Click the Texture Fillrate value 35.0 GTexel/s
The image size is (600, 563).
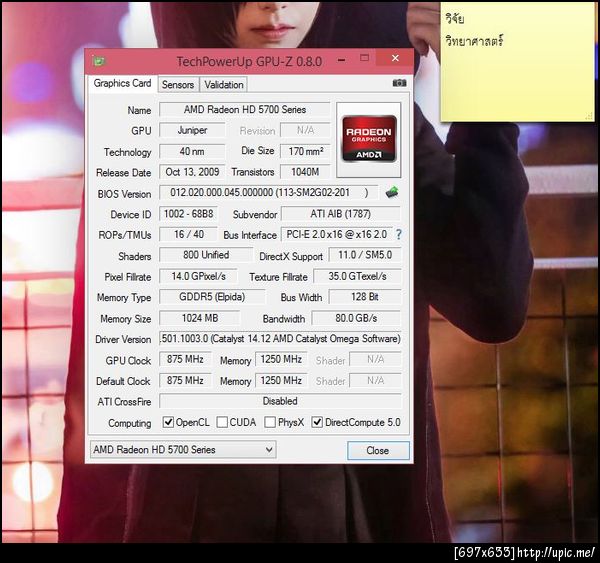point(357,276)
